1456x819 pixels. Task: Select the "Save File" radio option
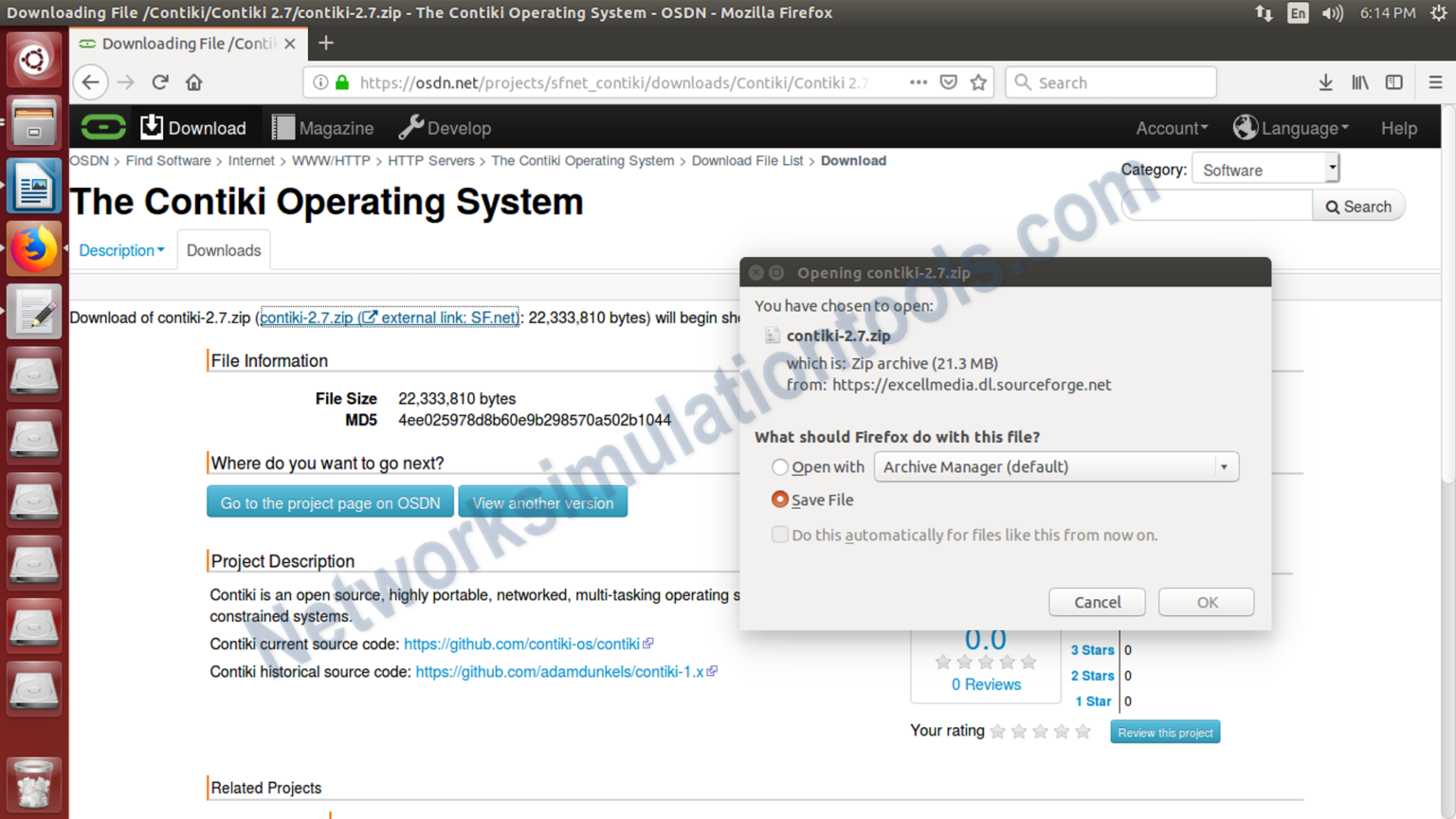(780, 500)
